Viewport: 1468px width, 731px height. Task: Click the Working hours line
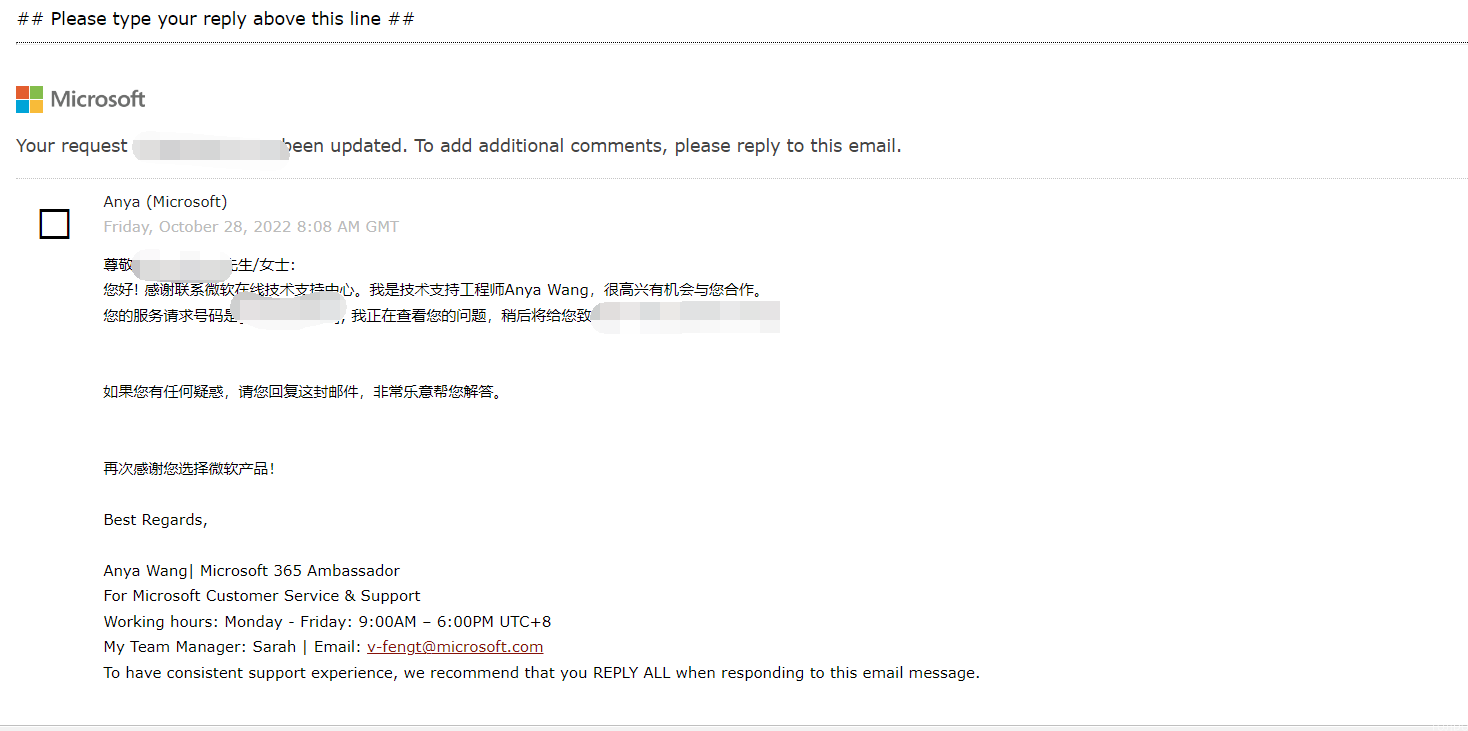tap(327, 622)
